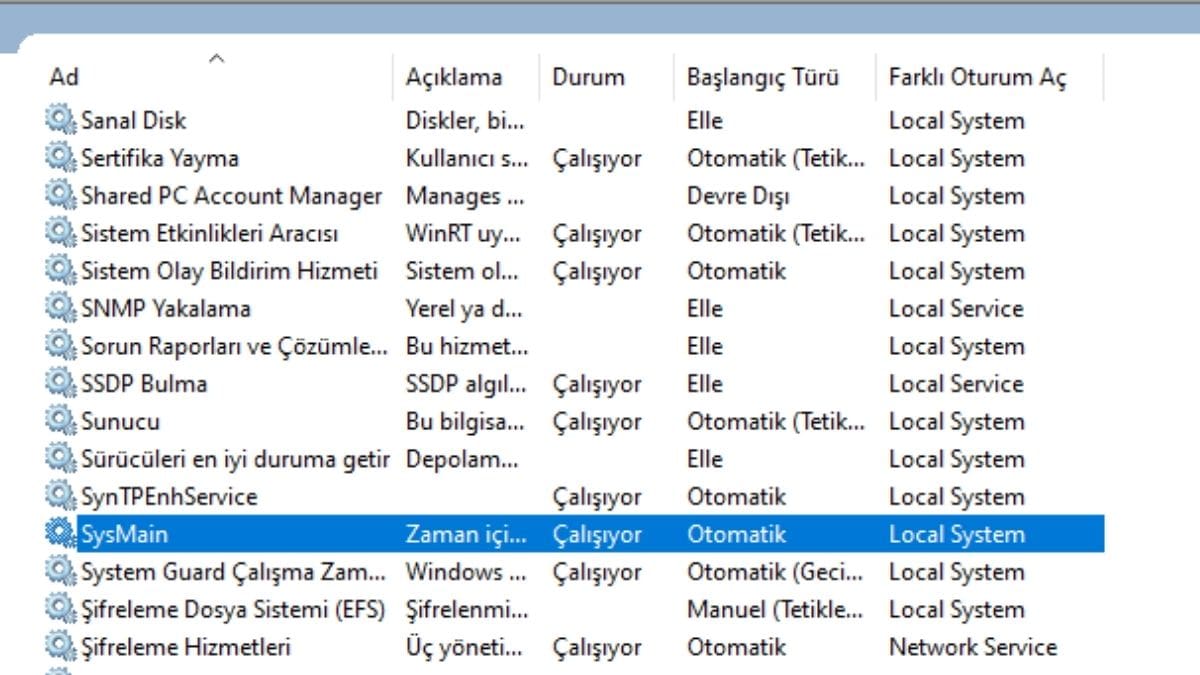Screen dimensions: 1200x675
Task: Click the SSDP Bulma gear icon
Action: click(60, 383)
